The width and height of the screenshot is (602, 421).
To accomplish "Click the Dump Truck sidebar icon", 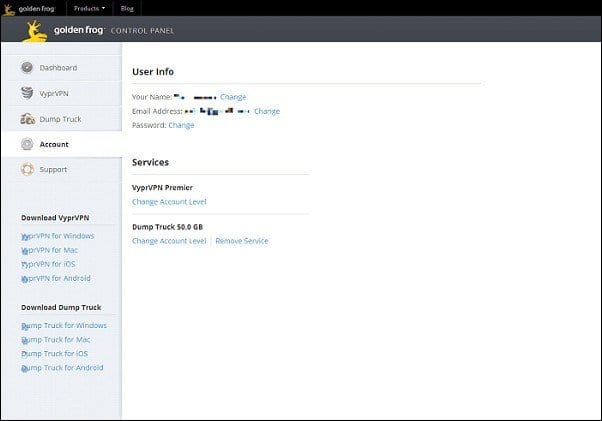I will coord(27,119).
